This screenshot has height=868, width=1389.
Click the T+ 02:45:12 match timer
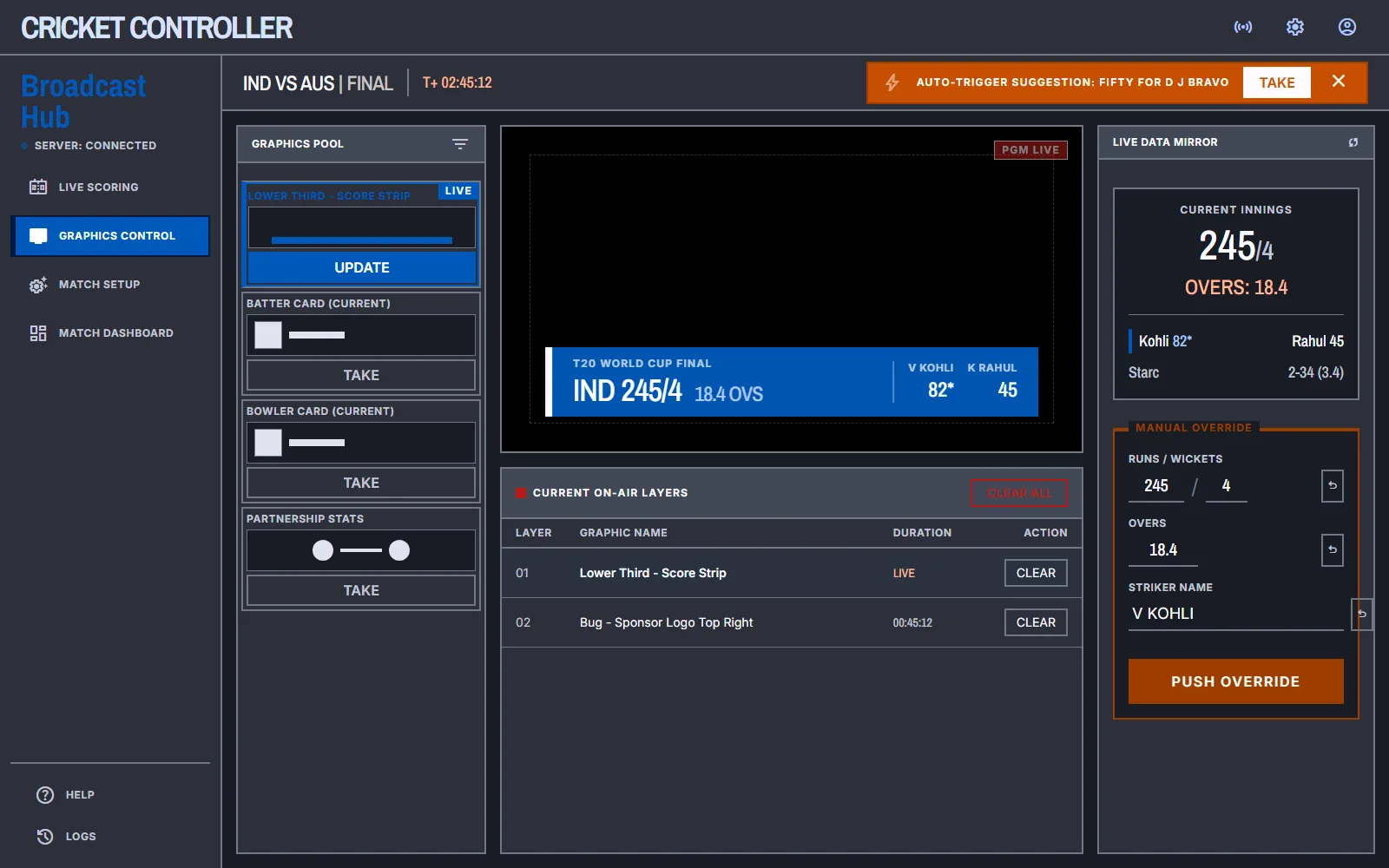pos(457,83)
